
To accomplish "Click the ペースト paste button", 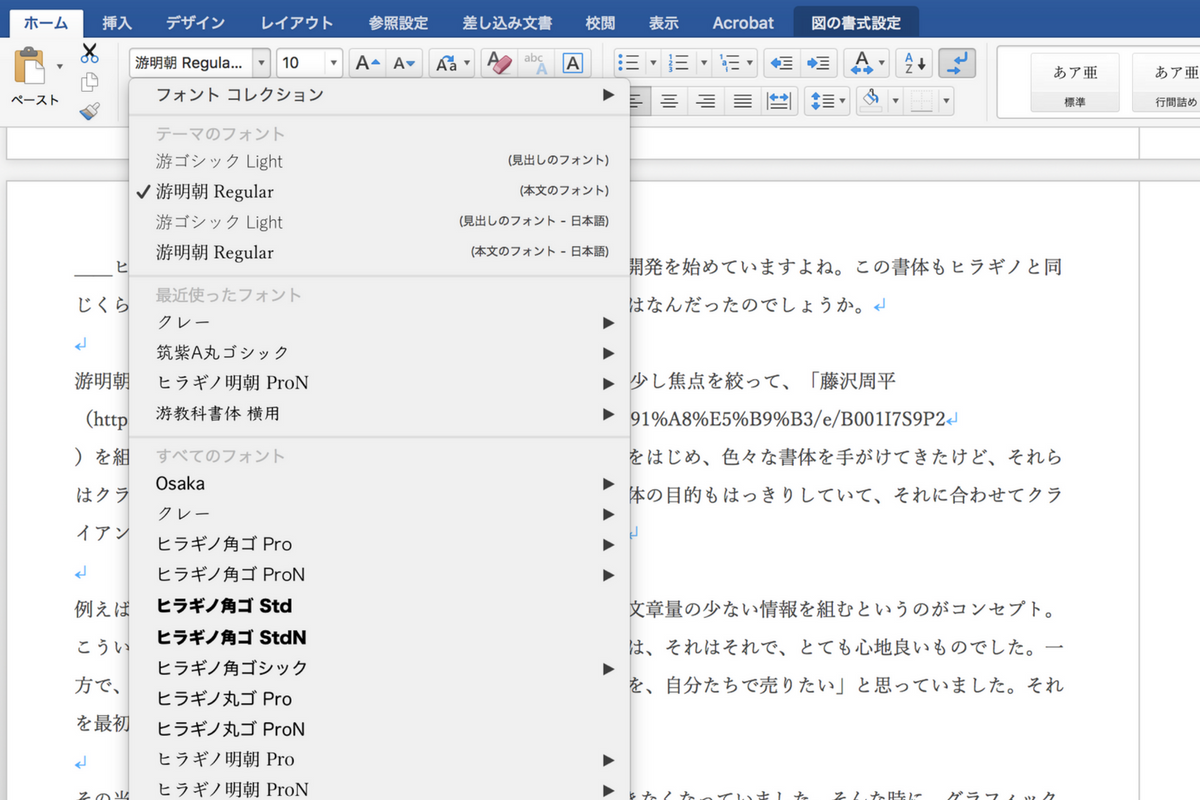I will (x=35, y=78).
